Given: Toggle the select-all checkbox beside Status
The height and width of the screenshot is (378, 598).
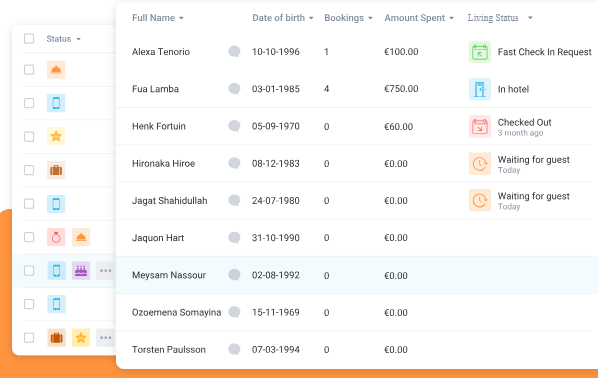Looking at the screenshot, I should point(29,39).
